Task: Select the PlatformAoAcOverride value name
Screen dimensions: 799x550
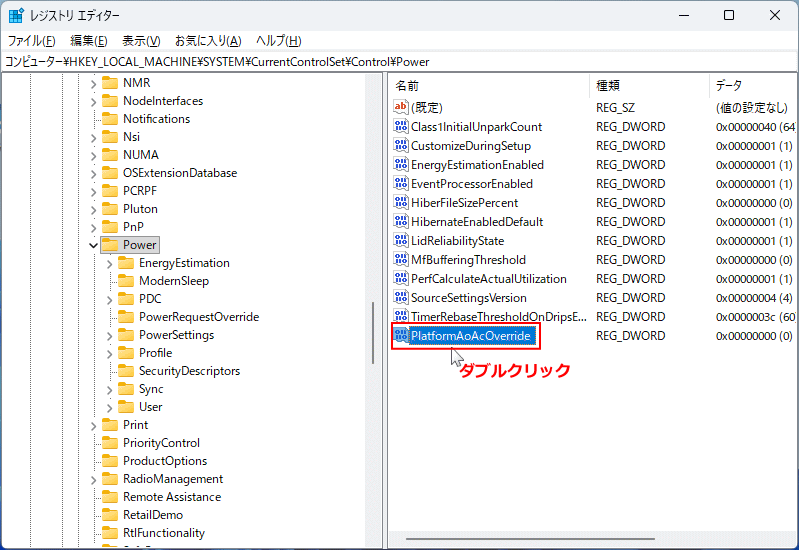Action: (471, 336)
